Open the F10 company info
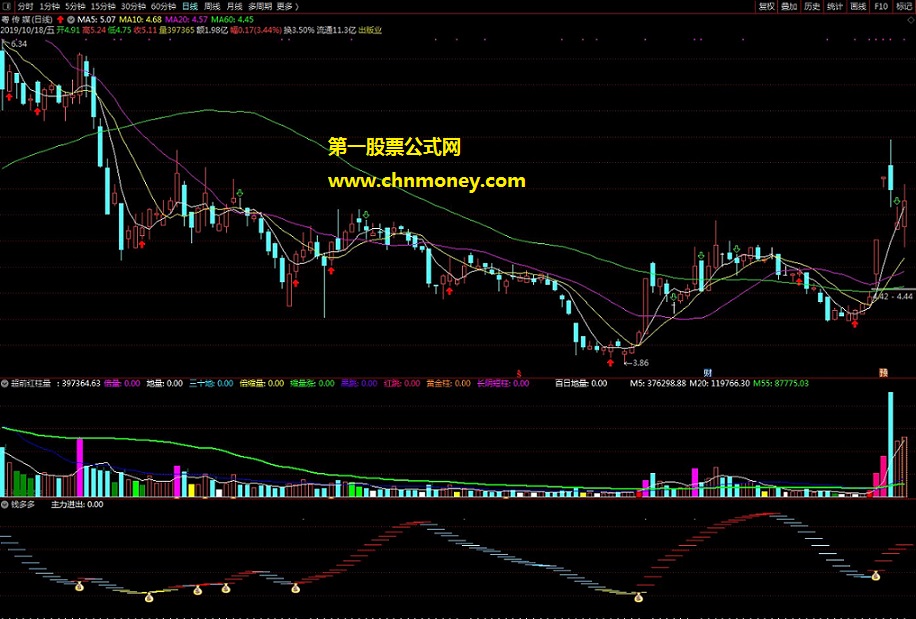 [881, 6]
